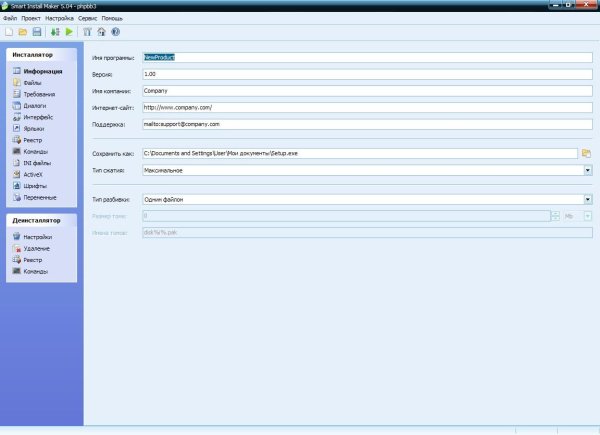Viewport: 600px width, 435px height.
Task: Click the Mb unit dropdown arrow
Action: 588,216
